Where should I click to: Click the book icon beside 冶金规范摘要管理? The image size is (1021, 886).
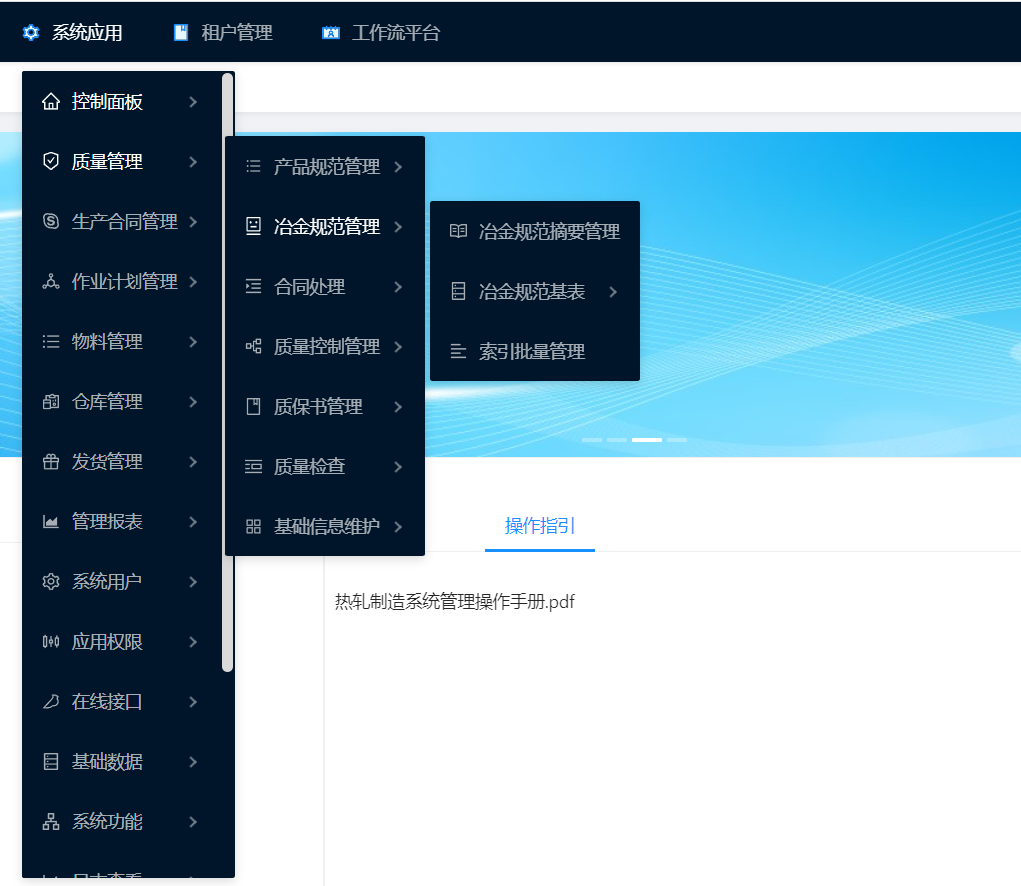[x=458, y=232]
